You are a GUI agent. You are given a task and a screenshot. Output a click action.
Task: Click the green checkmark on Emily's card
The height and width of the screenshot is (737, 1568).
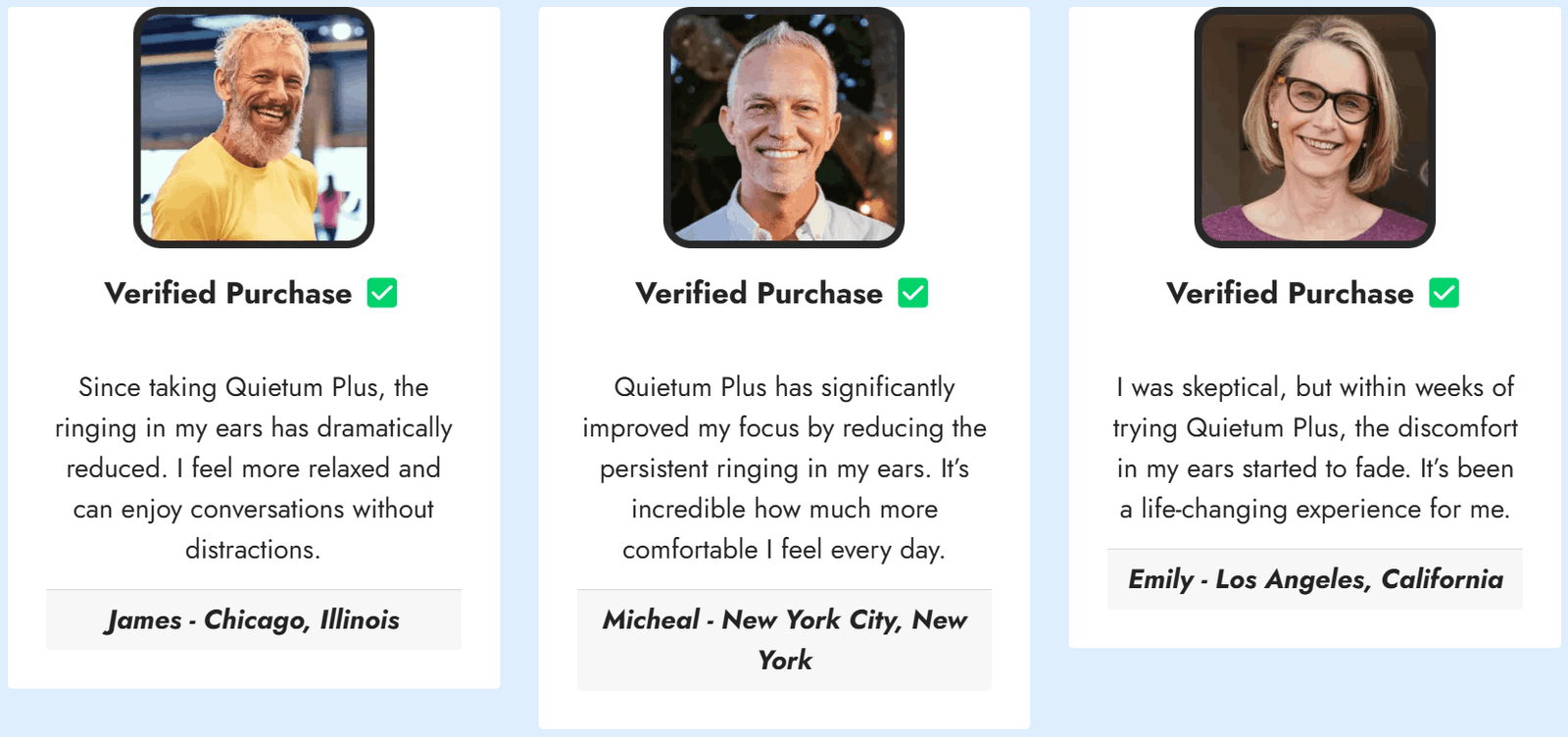tap(1444, 293)
